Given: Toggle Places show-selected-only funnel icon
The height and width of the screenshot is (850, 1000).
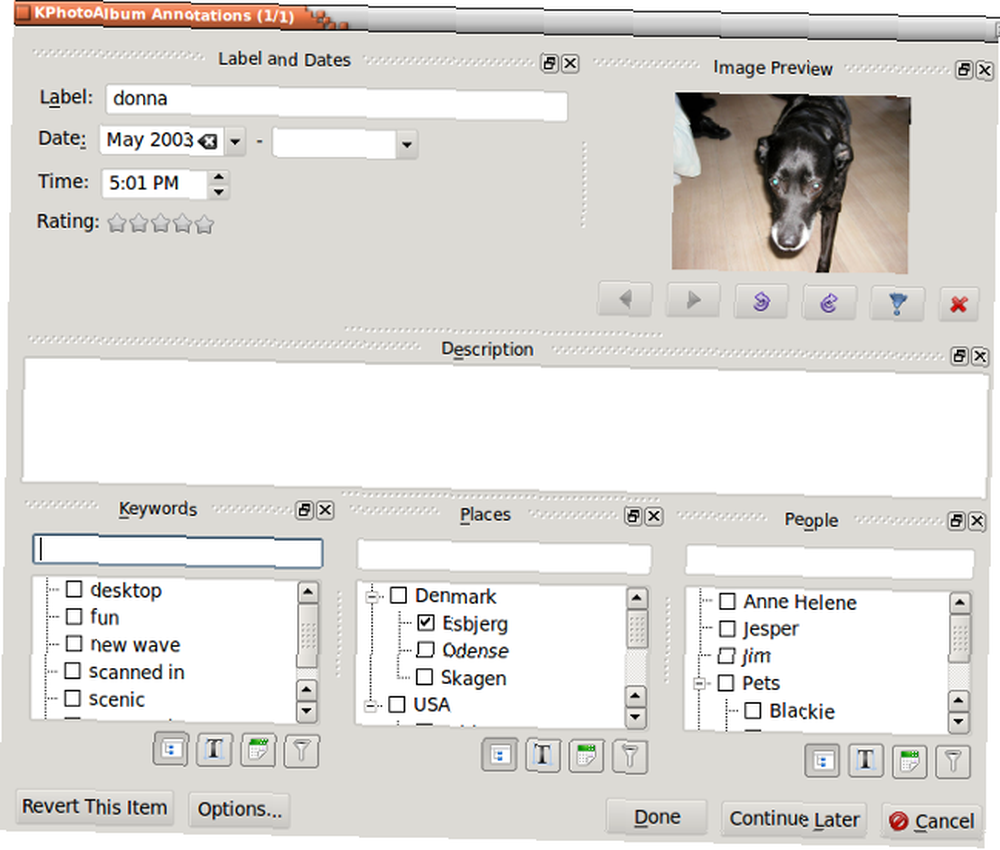Looking at the screenshot, I should pyautogui.click(x=629, y=758).
